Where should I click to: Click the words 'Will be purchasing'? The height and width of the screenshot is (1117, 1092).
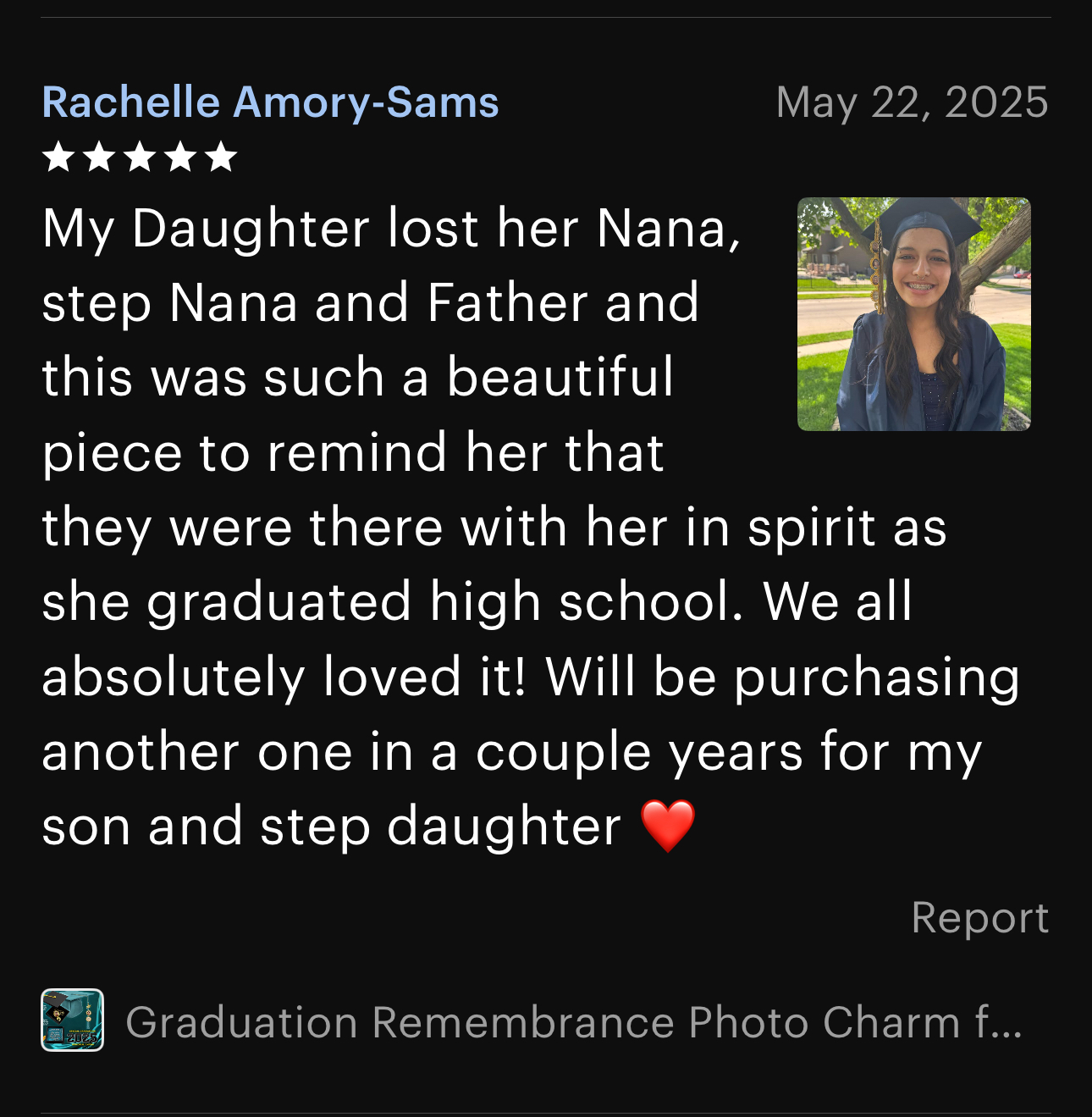[x=783, y=677]
